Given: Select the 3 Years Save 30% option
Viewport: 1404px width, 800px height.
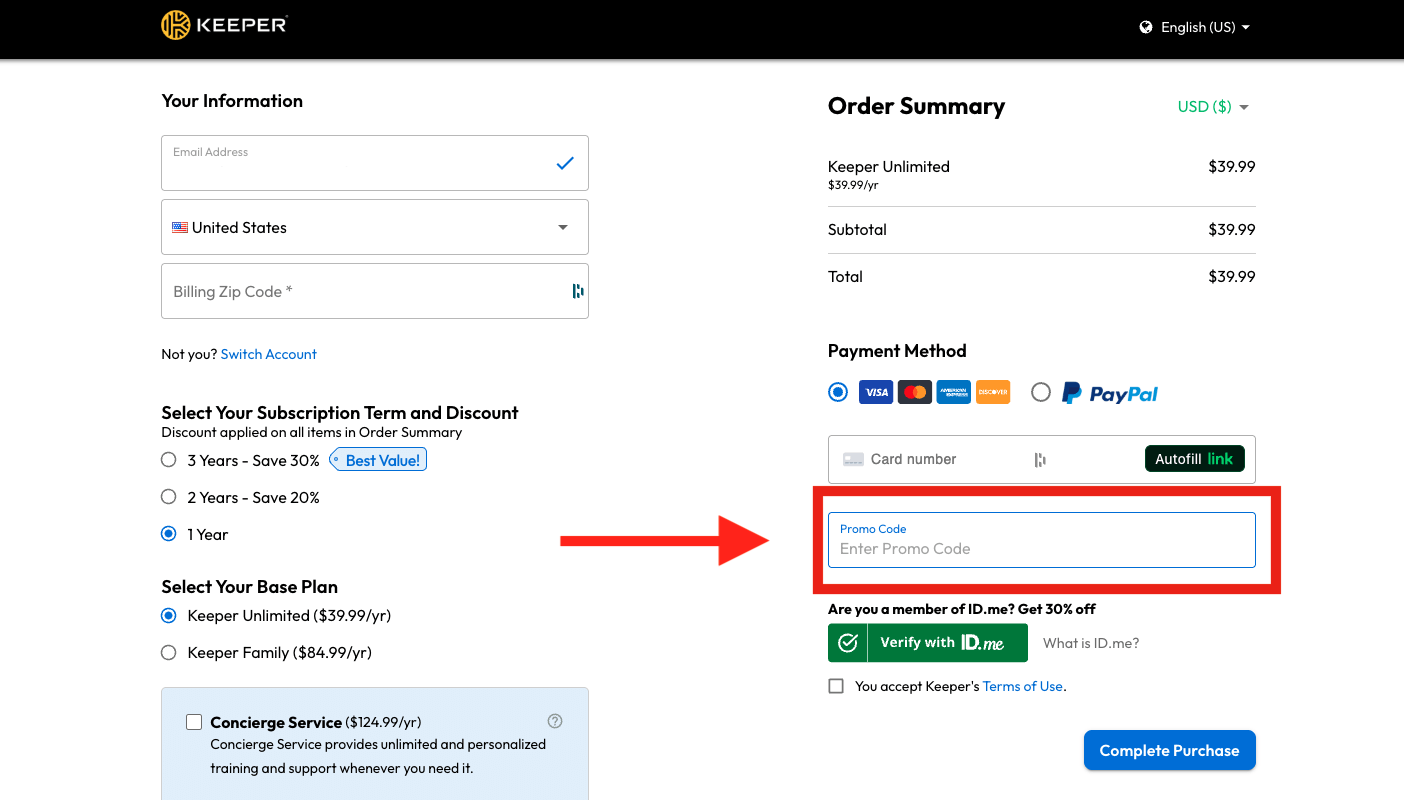Looking at the screenshot, I should click(x=168, y=459).
